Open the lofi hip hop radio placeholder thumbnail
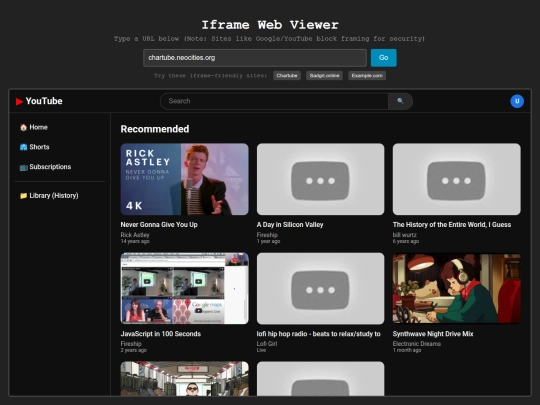The image size is (540, 405). pyautogui.click(x=321, y=289)
